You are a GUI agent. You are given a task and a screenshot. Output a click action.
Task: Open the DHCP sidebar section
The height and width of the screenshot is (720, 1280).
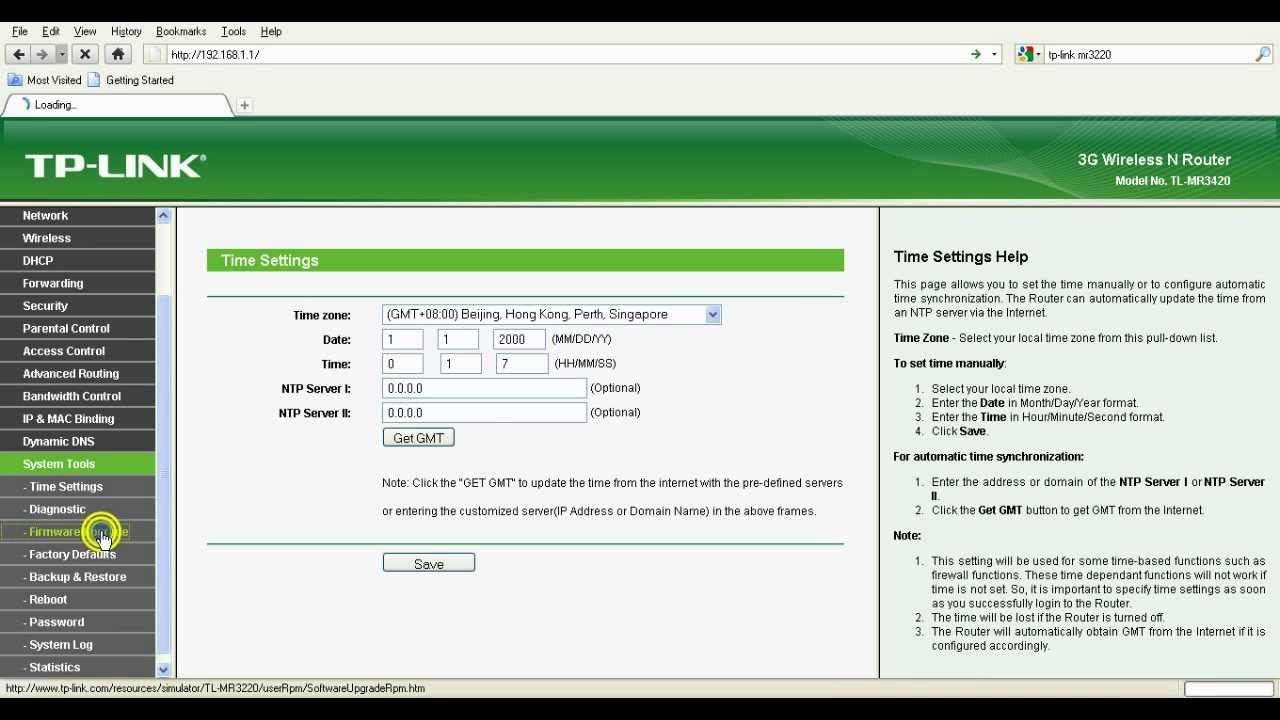coord(77,260)
